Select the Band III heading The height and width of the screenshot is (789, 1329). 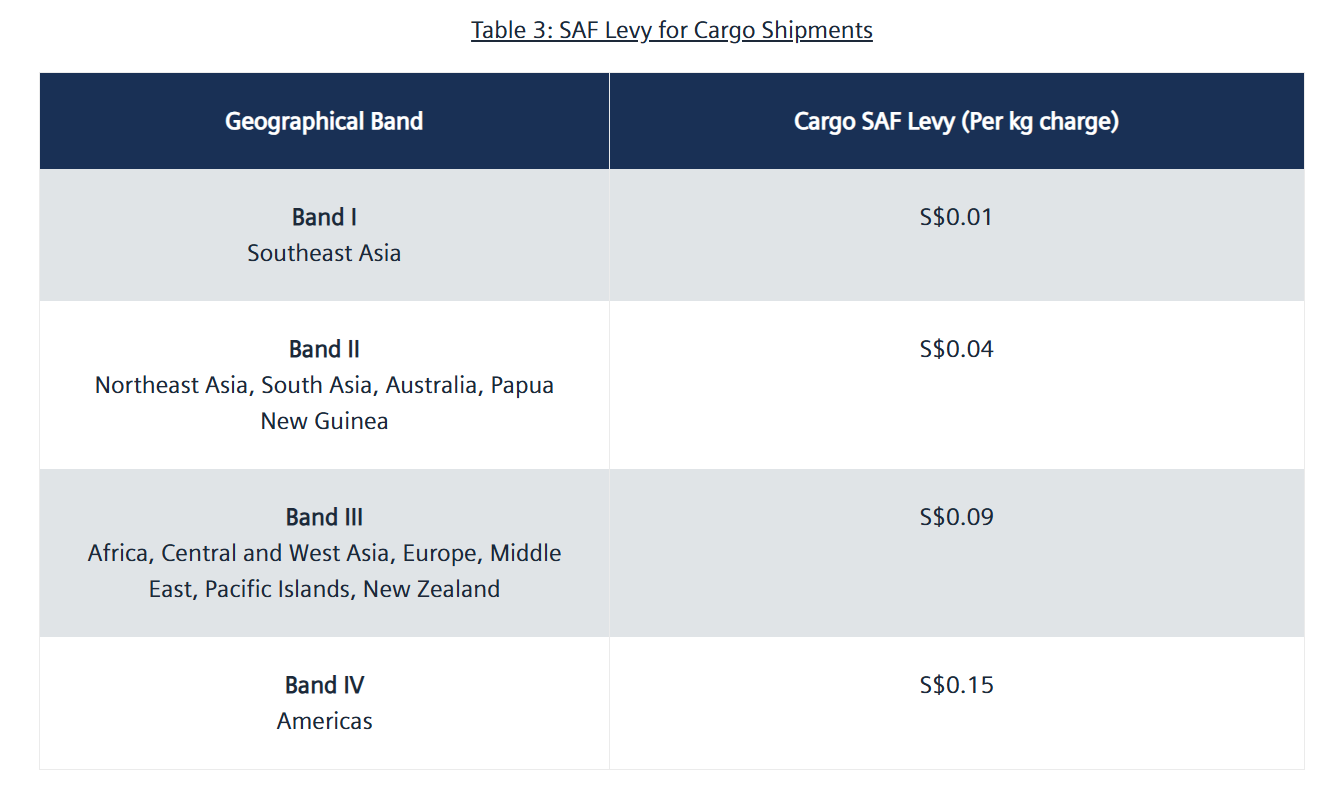(x=324, y=517)
